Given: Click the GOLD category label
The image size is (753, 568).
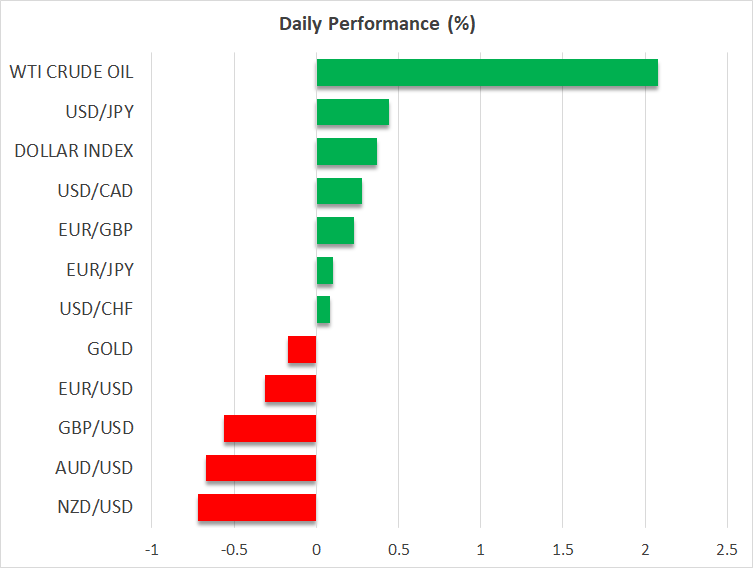Looking at the screenshot, I should (x=110, y=349).
